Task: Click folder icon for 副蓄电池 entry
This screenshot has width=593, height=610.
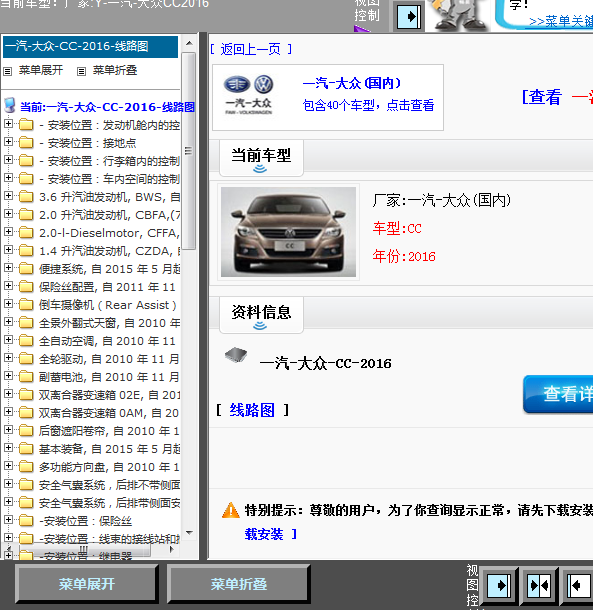Action: [26, 376]
